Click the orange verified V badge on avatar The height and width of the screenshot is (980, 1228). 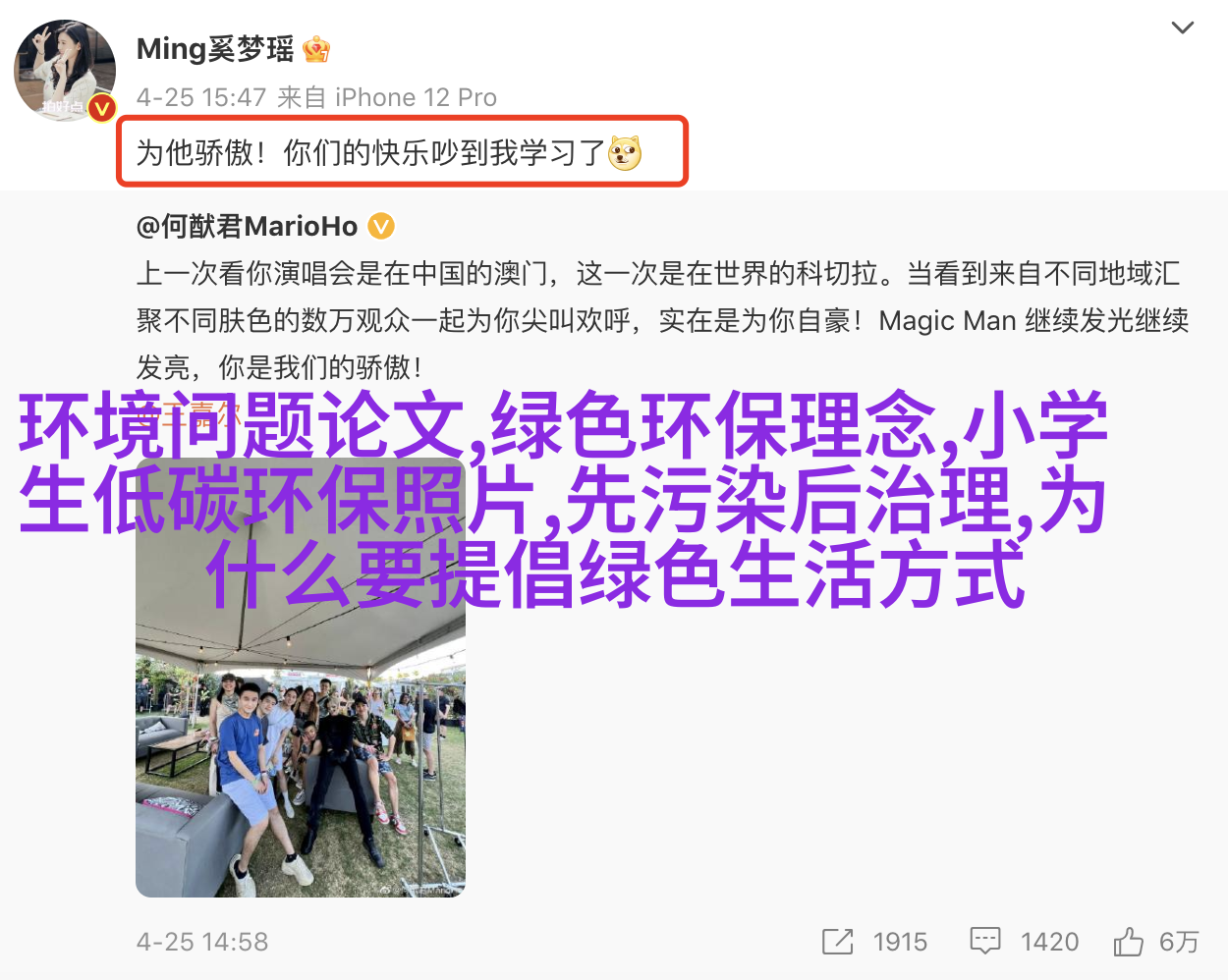pyautogui.click(x=102, y=108)
